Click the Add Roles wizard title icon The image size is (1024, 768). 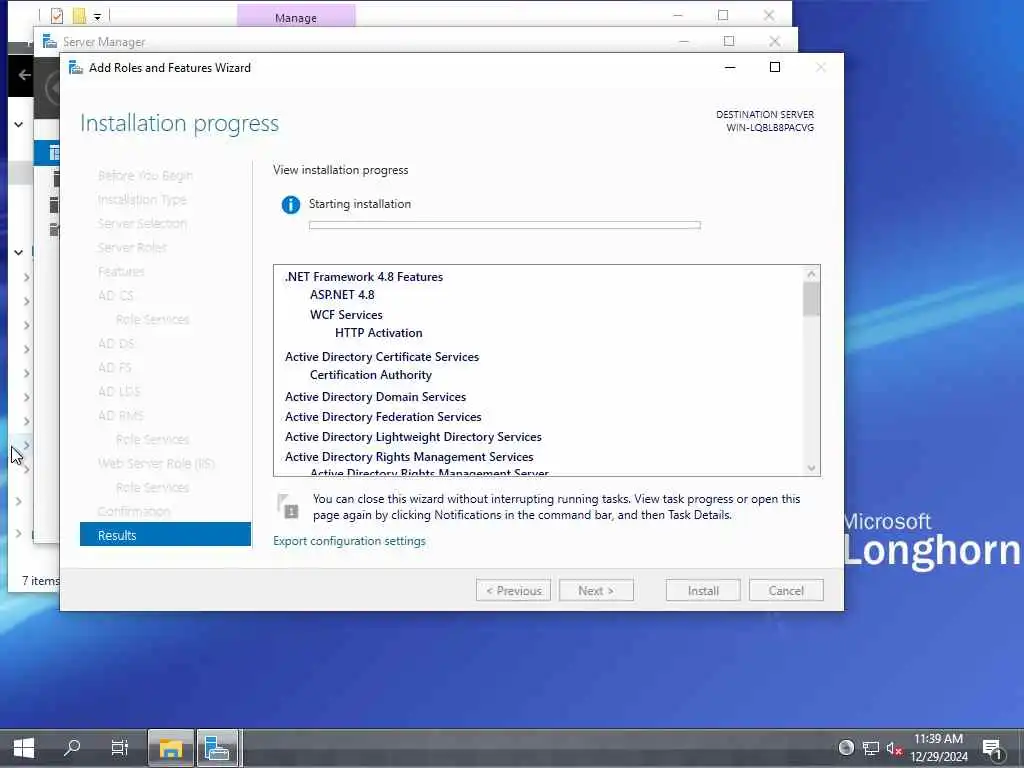point(76,67)
